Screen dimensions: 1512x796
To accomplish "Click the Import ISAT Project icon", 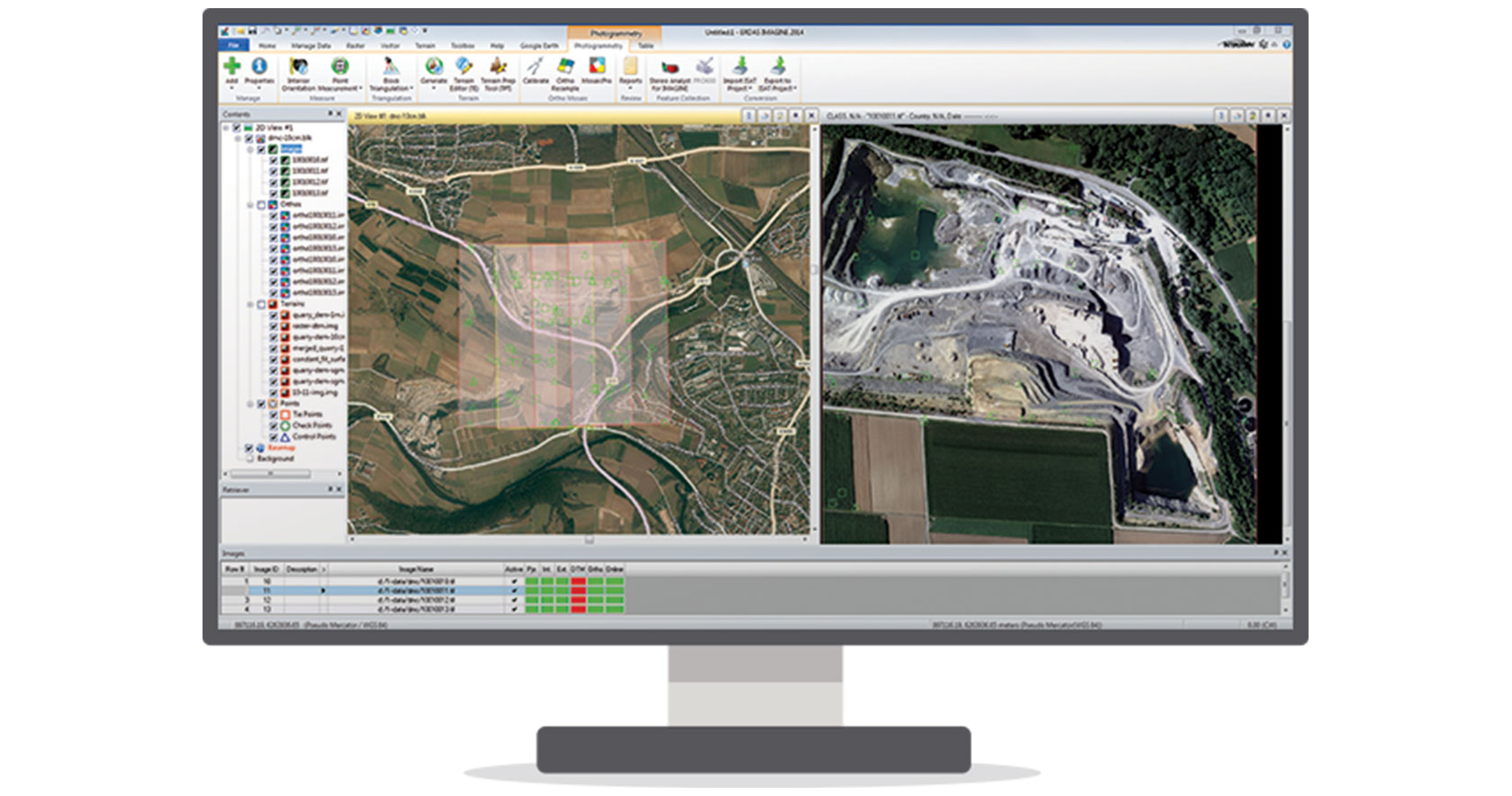I will coord(740,65).
